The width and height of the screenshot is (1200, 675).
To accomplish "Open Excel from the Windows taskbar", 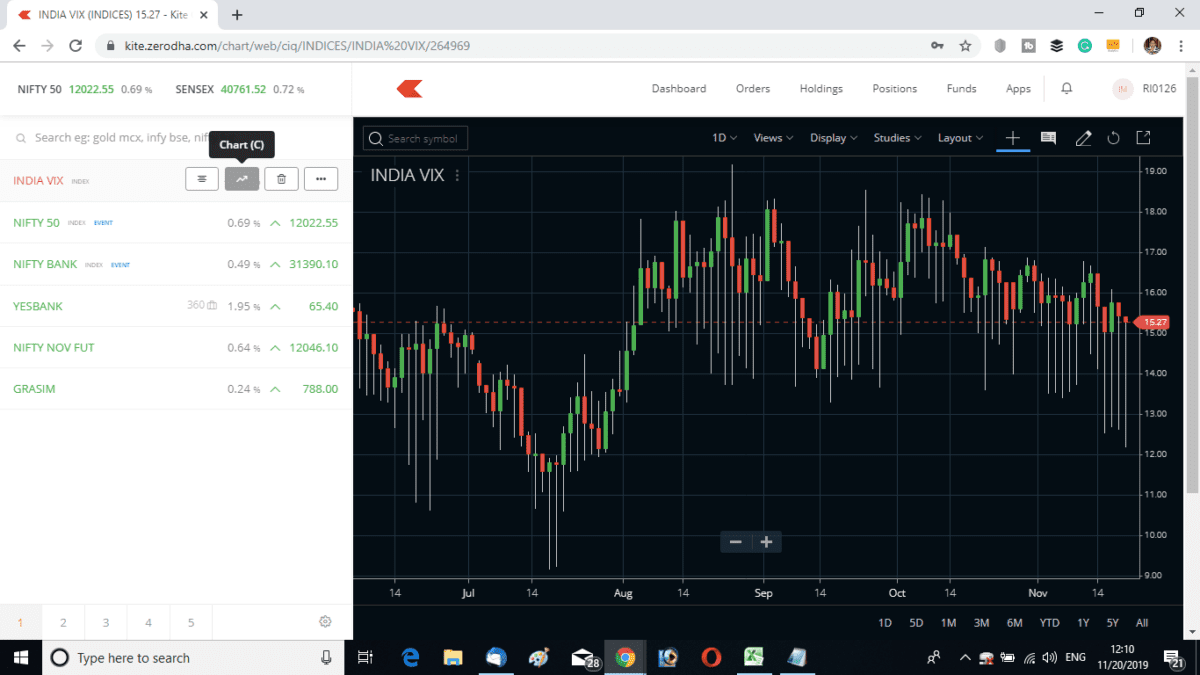I will [754, 657].
